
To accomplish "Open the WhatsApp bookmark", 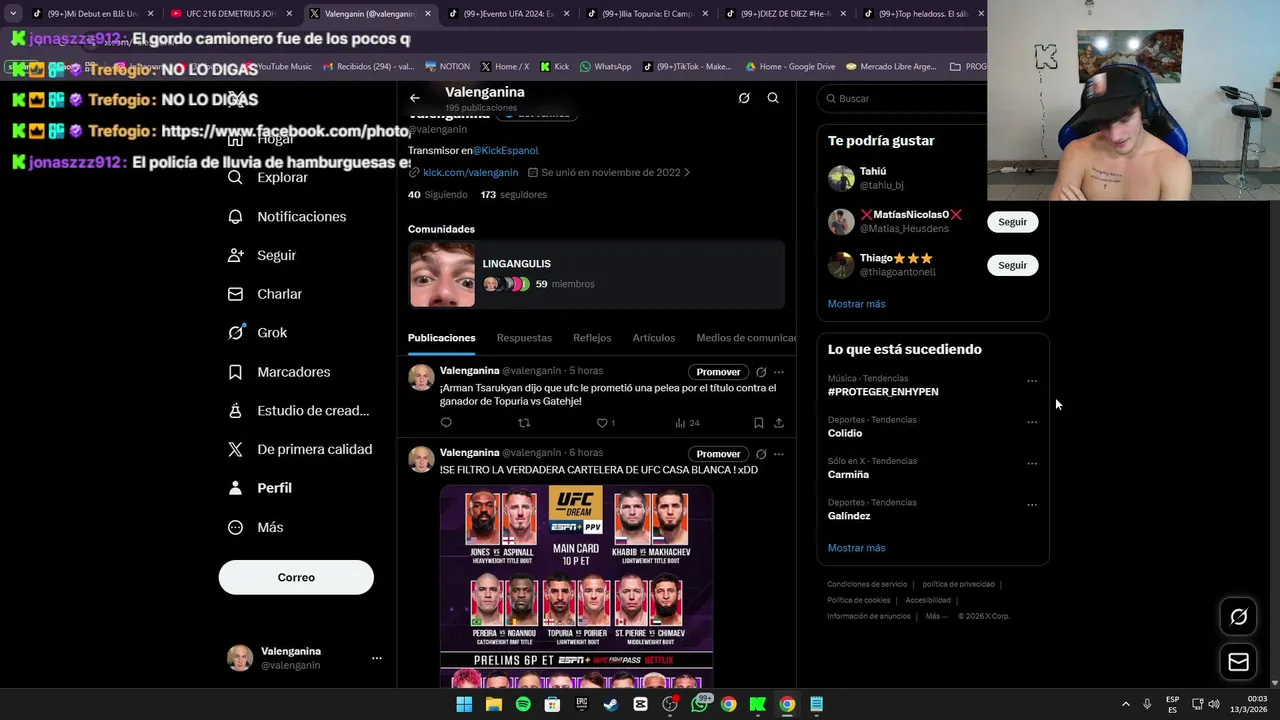I will (x=605, y=67).
